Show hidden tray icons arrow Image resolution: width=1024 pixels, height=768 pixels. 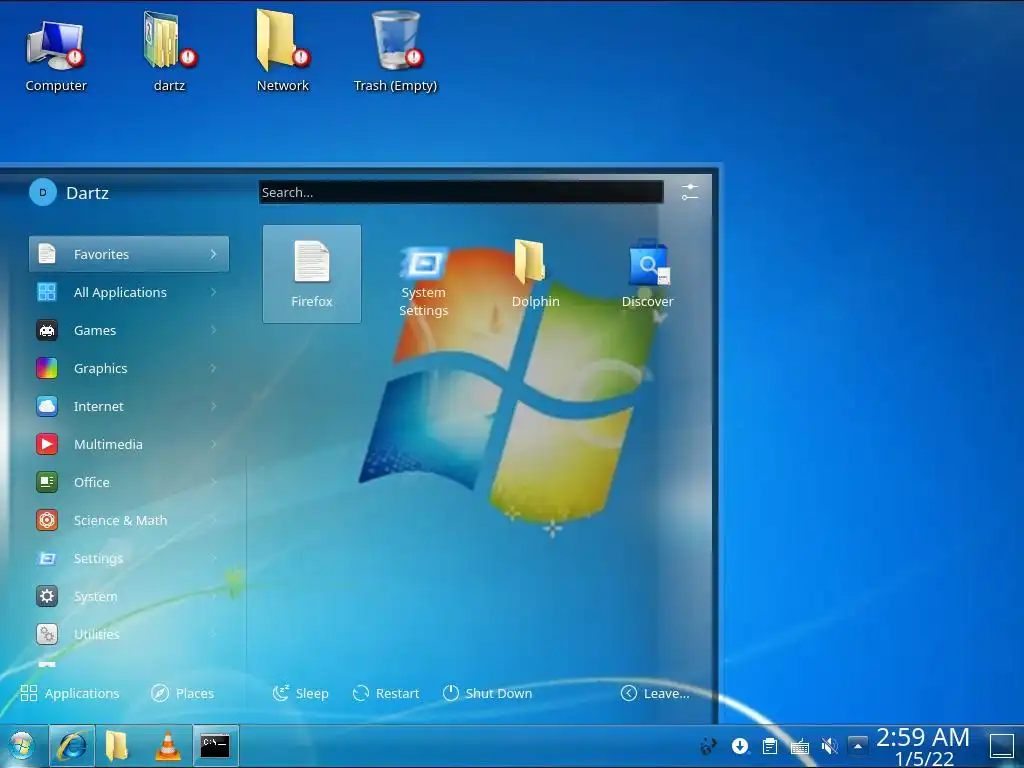pyautogui.click(x=858, y=745)
